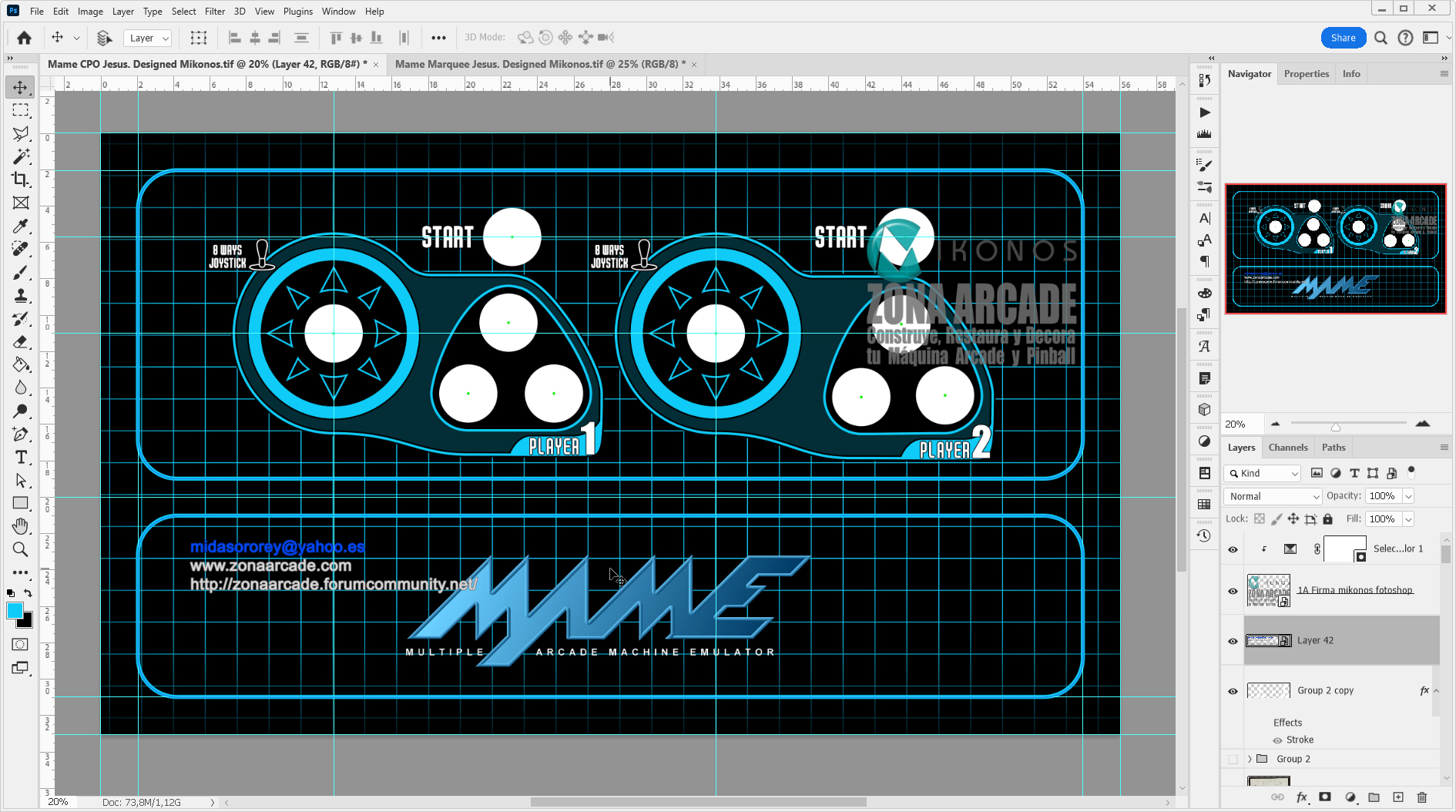Open the Filter menu

pos(214,11)
